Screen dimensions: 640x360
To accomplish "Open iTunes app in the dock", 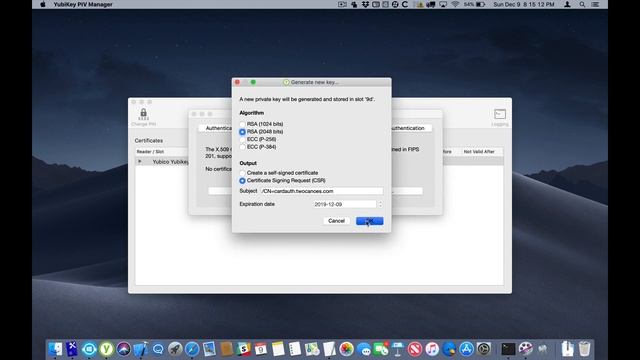I will coord(432,349).
